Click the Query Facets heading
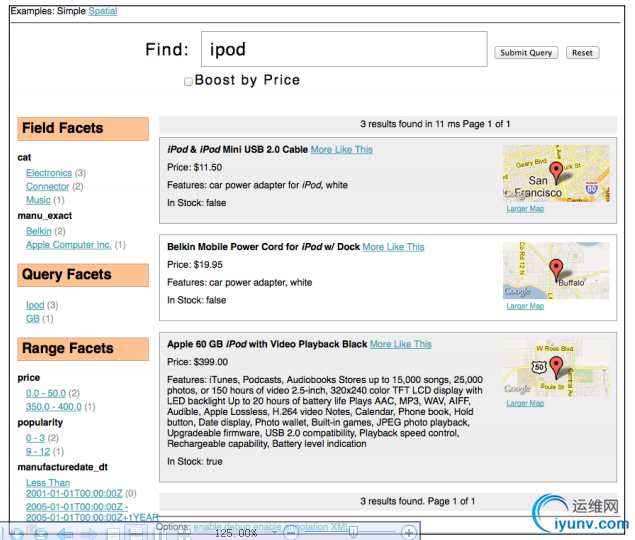 (x=83, y=275)
